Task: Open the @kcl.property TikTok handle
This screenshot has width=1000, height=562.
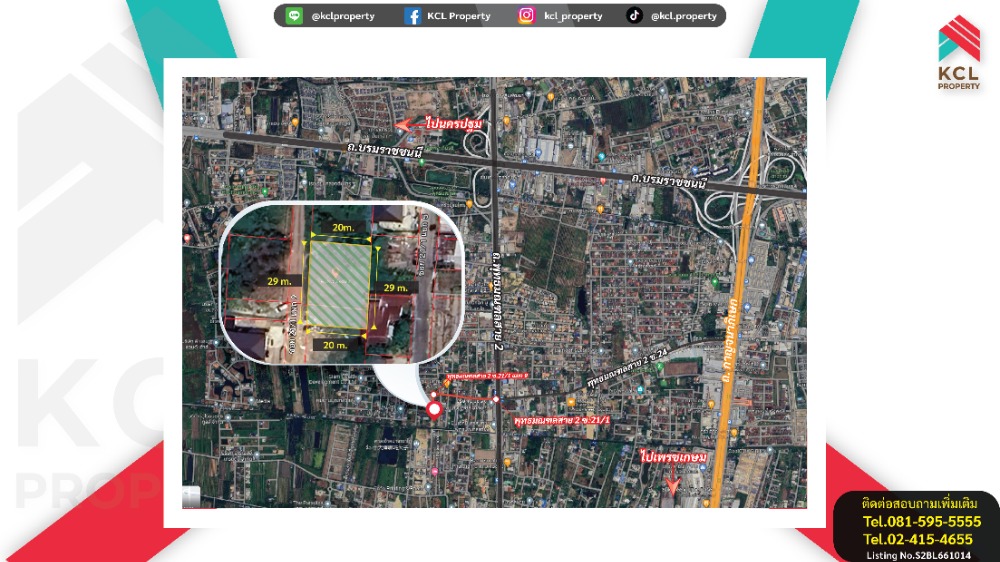Action: tap(684, 16)
